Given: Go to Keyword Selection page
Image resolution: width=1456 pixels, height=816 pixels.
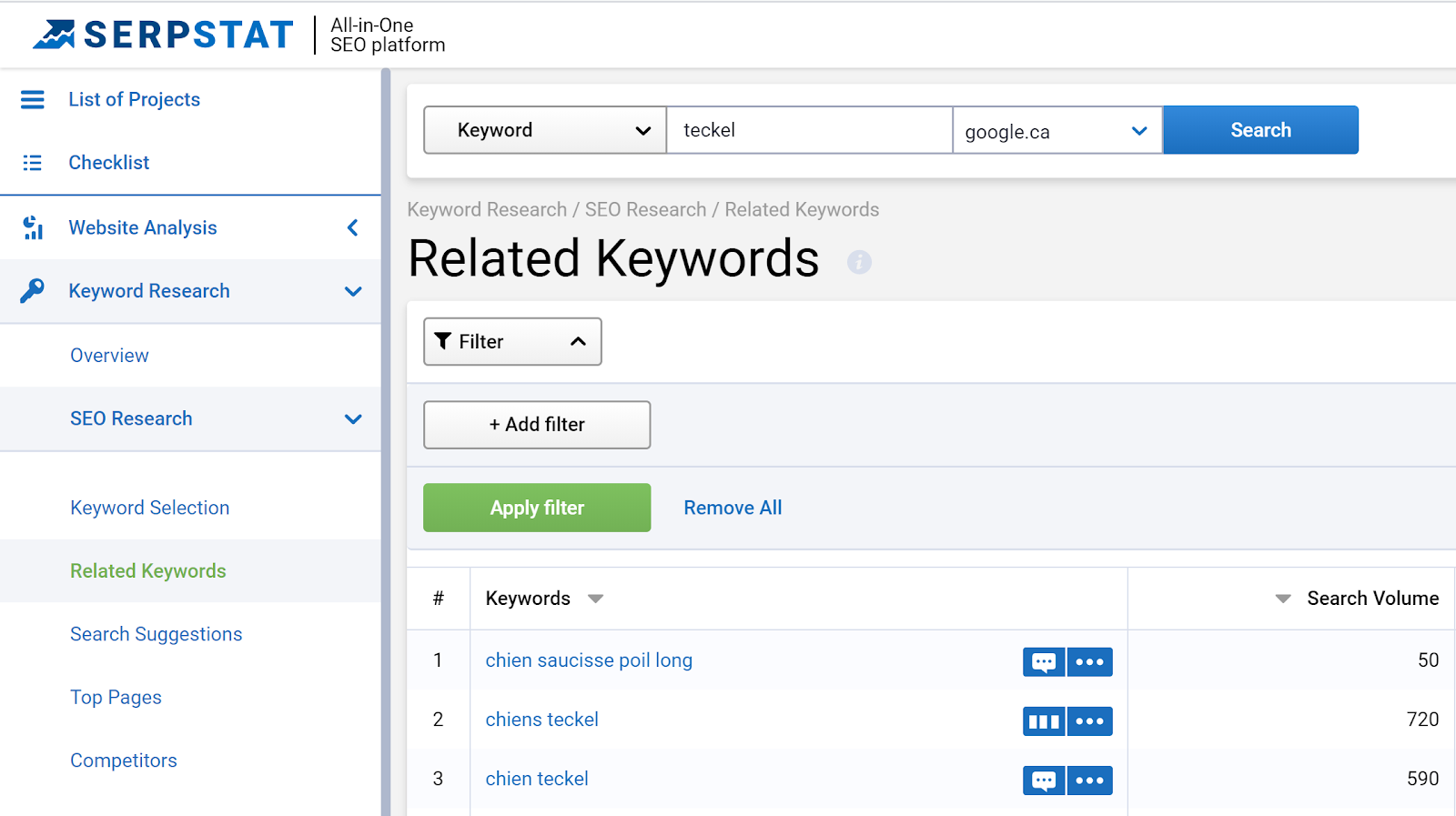Looking at the screenshot, I should pos(150,508).
